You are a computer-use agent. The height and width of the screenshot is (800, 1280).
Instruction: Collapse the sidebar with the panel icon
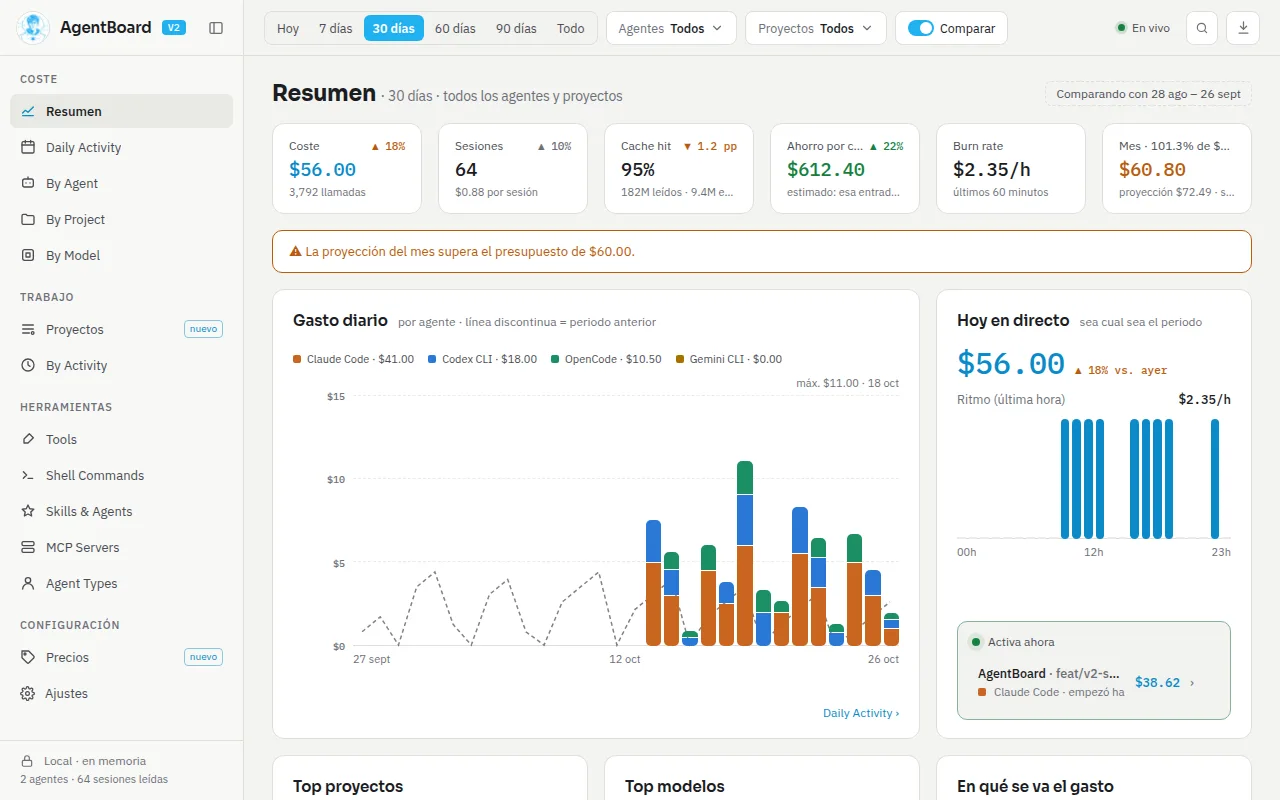click(x=216, y=28)
